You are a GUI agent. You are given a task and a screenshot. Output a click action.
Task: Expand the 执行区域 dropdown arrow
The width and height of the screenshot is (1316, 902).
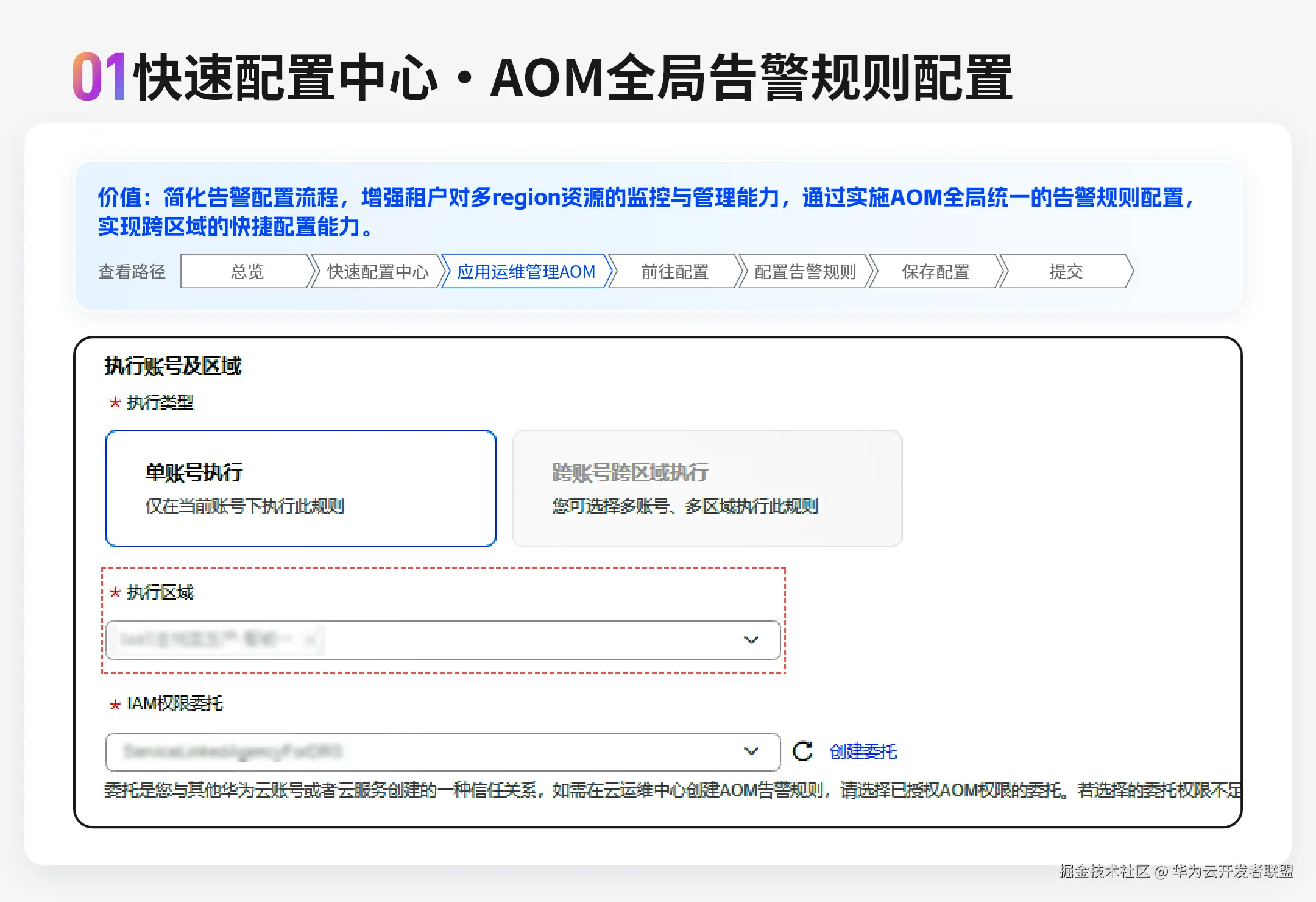click(751, 639)
